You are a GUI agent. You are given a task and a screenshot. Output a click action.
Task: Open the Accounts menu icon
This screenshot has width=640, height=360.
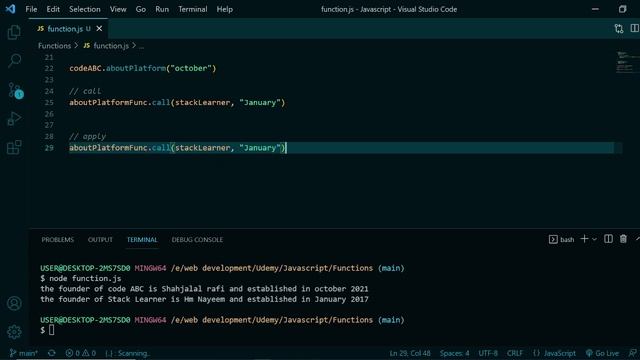click(14, 303)
